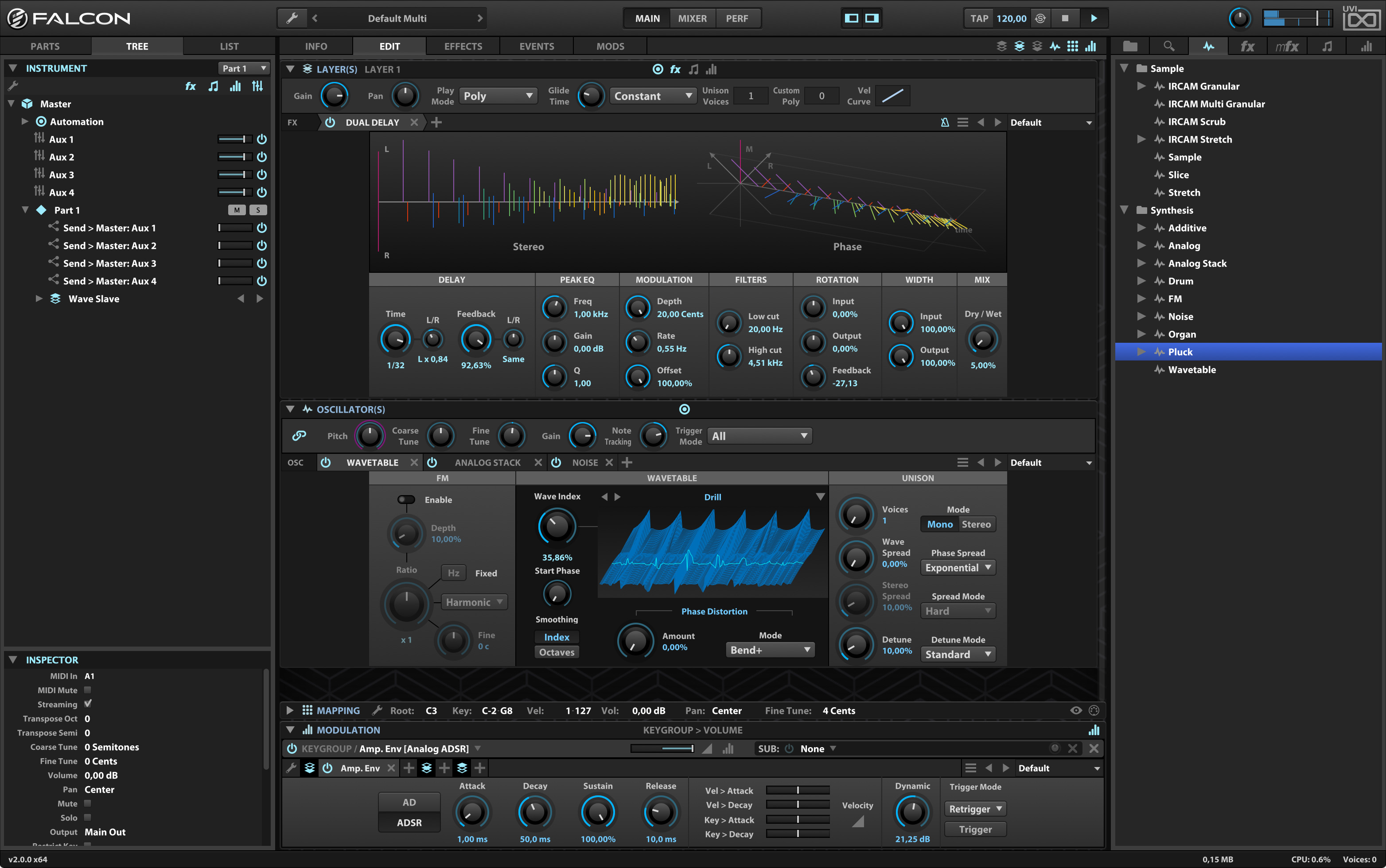Start playback with the play button
This screenshot has width=1386, height=868.
pos(1094,18)
